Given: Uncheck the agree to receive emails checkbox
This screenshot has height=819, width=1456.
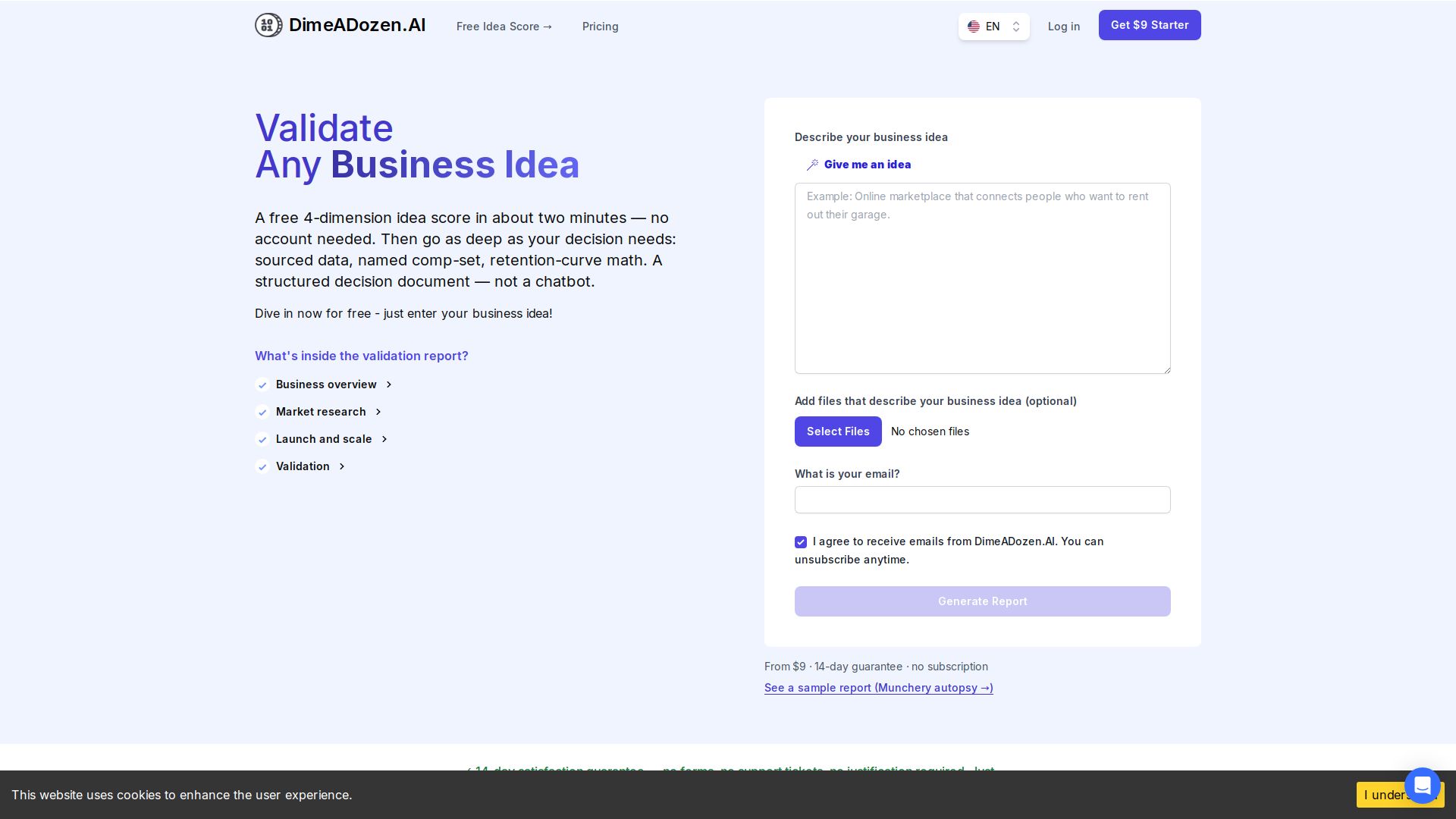Looking at the screenshot, I should pos(801,542).
